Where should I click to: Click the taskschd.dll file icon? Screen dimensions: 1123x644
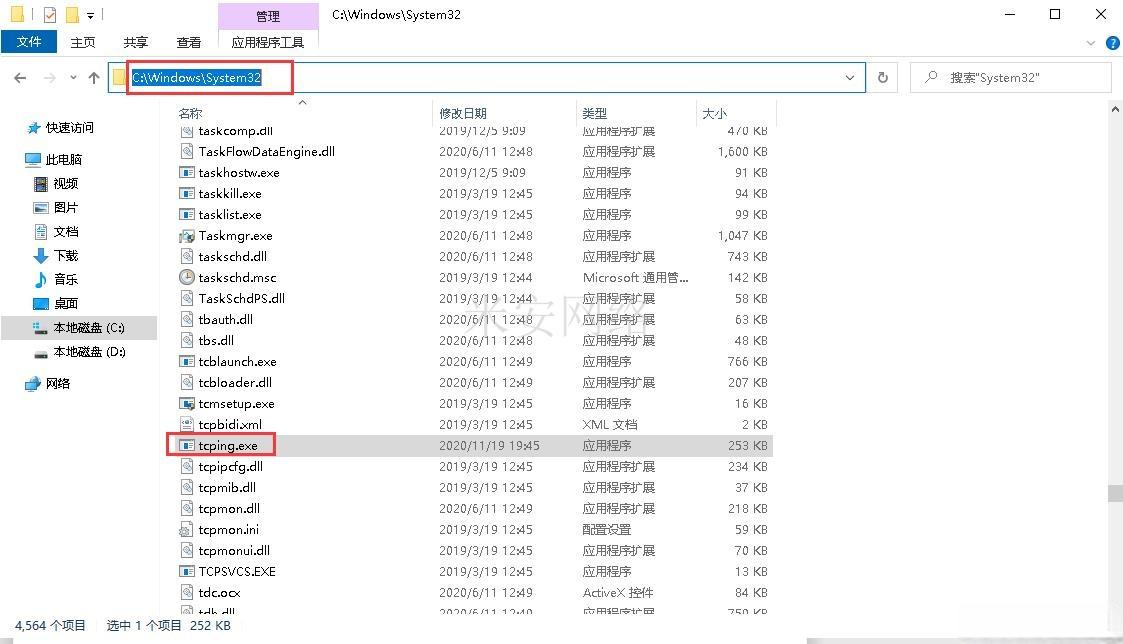186,256
